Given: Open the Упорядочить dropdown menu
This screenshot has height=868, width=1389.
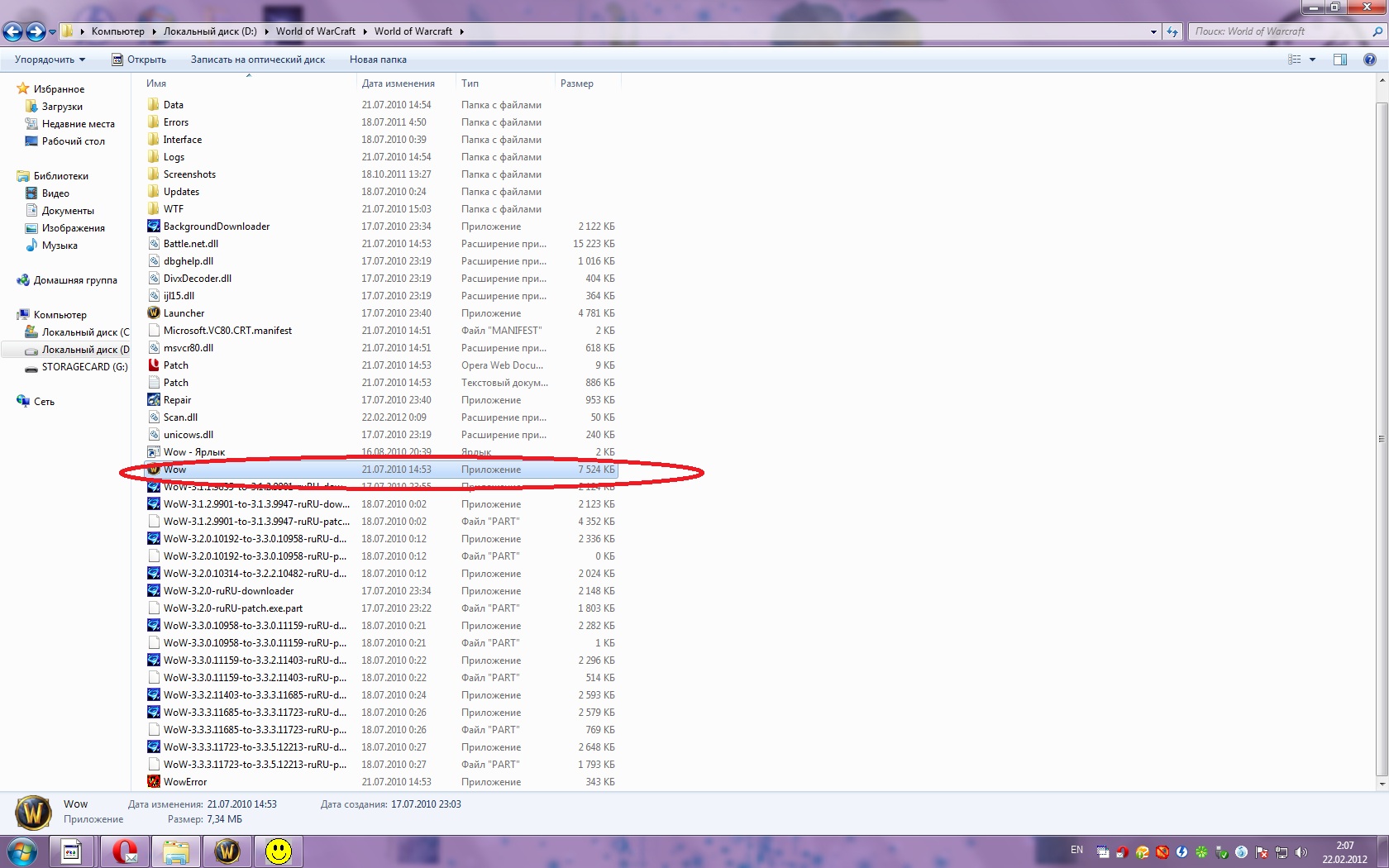Looking at the screenshot, I should click(x=50, y=60).
